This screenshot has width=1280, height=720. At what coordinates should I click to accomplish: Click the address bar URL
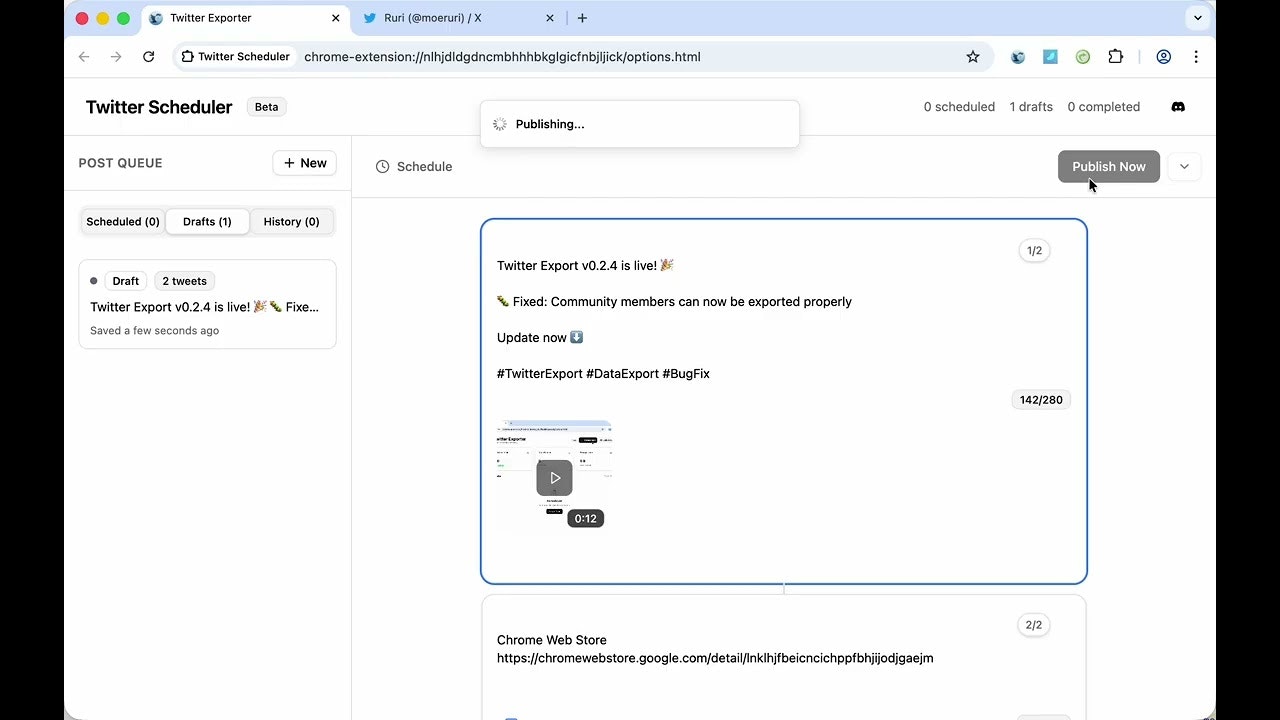click(x=502, y=57)
